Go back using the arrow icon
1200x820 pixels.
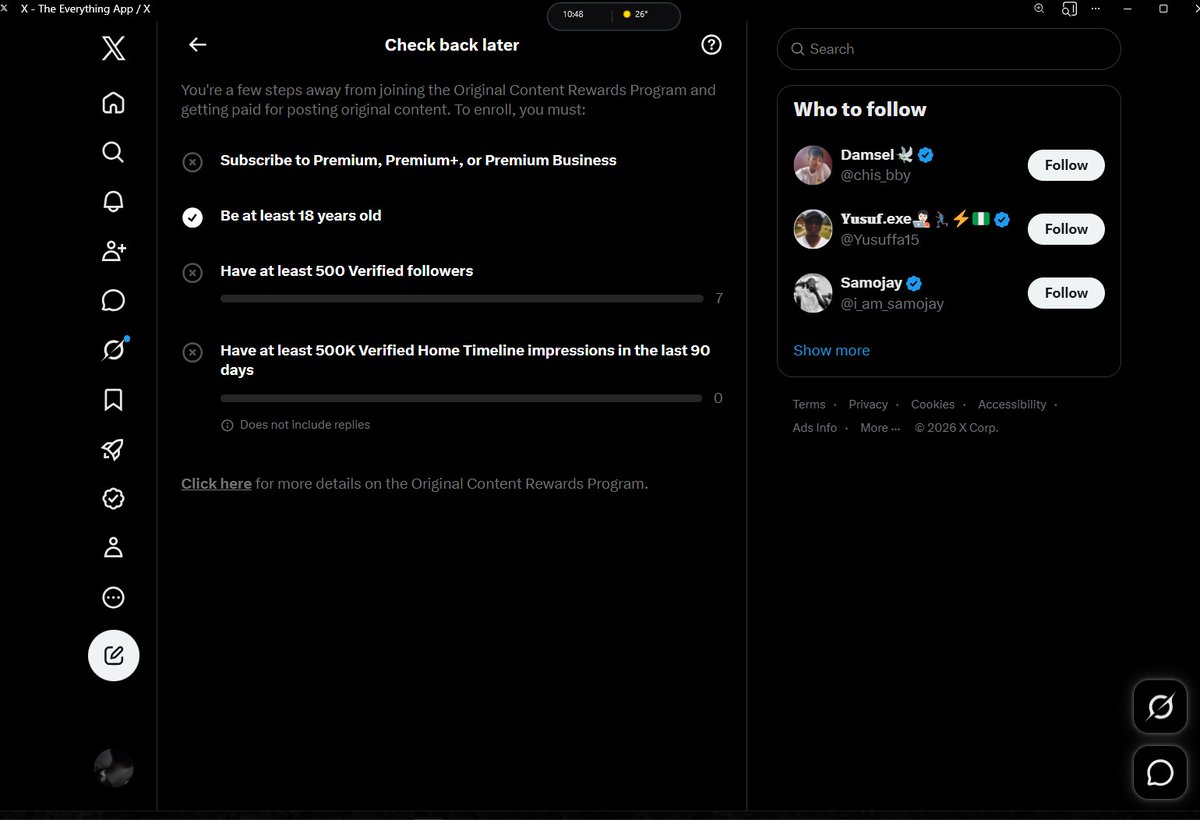point(197,44)
